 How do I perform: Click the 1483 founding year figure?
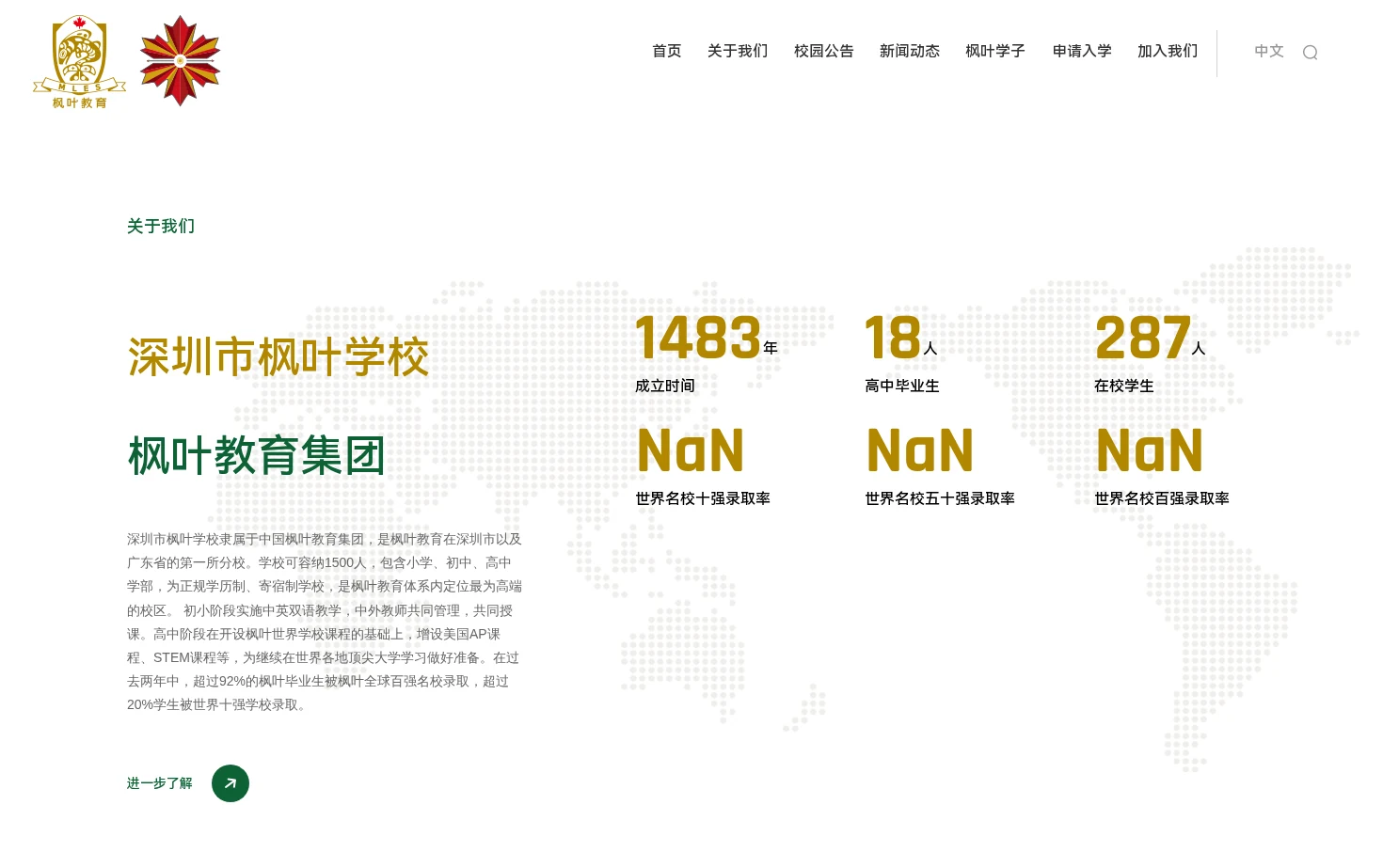tap(698, 338)
